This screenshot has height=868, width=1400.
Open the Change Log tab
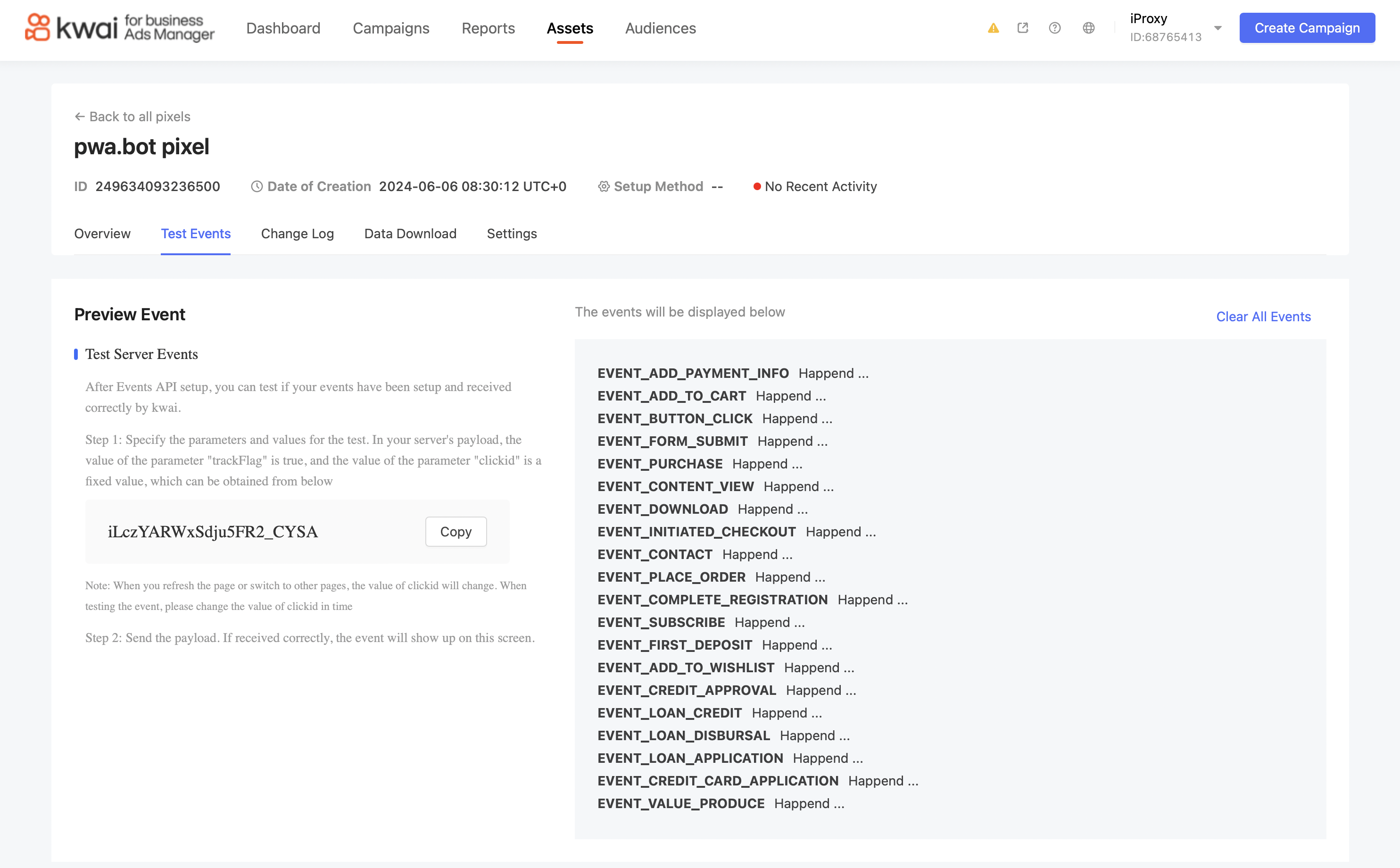[297, 234]
